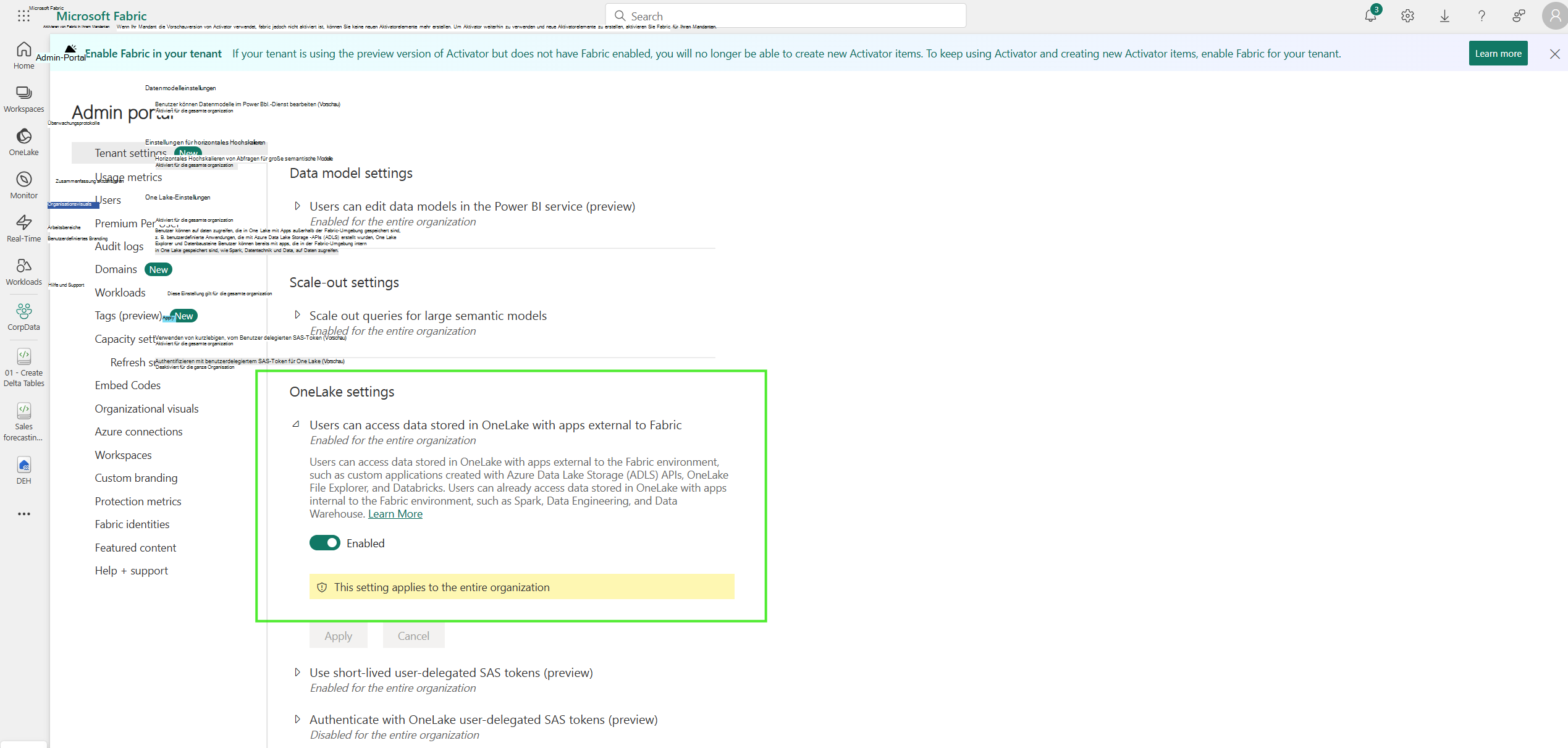Expand Users can edit data models
1568x748 pixels.
(x=297, y=206)
